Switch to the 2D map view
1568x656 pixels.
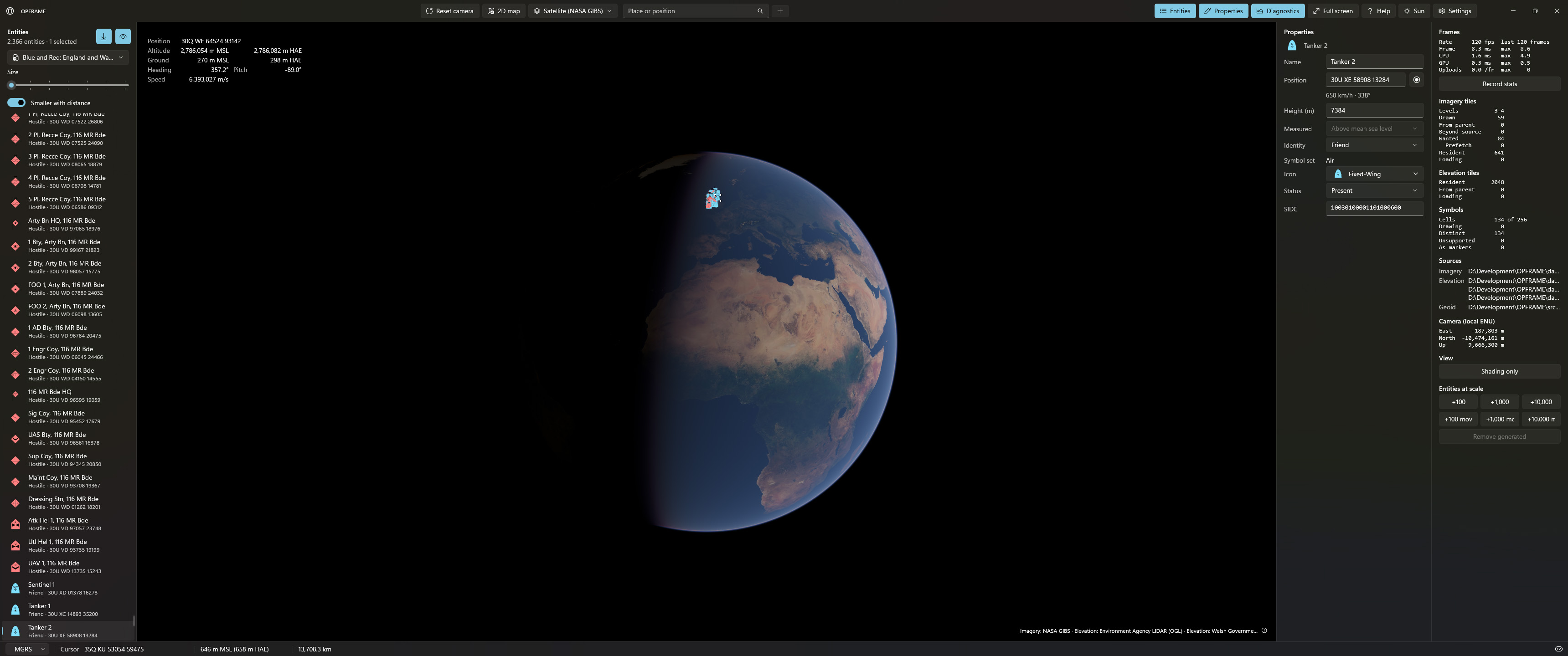pyautogui.click(x=503, y=11)
